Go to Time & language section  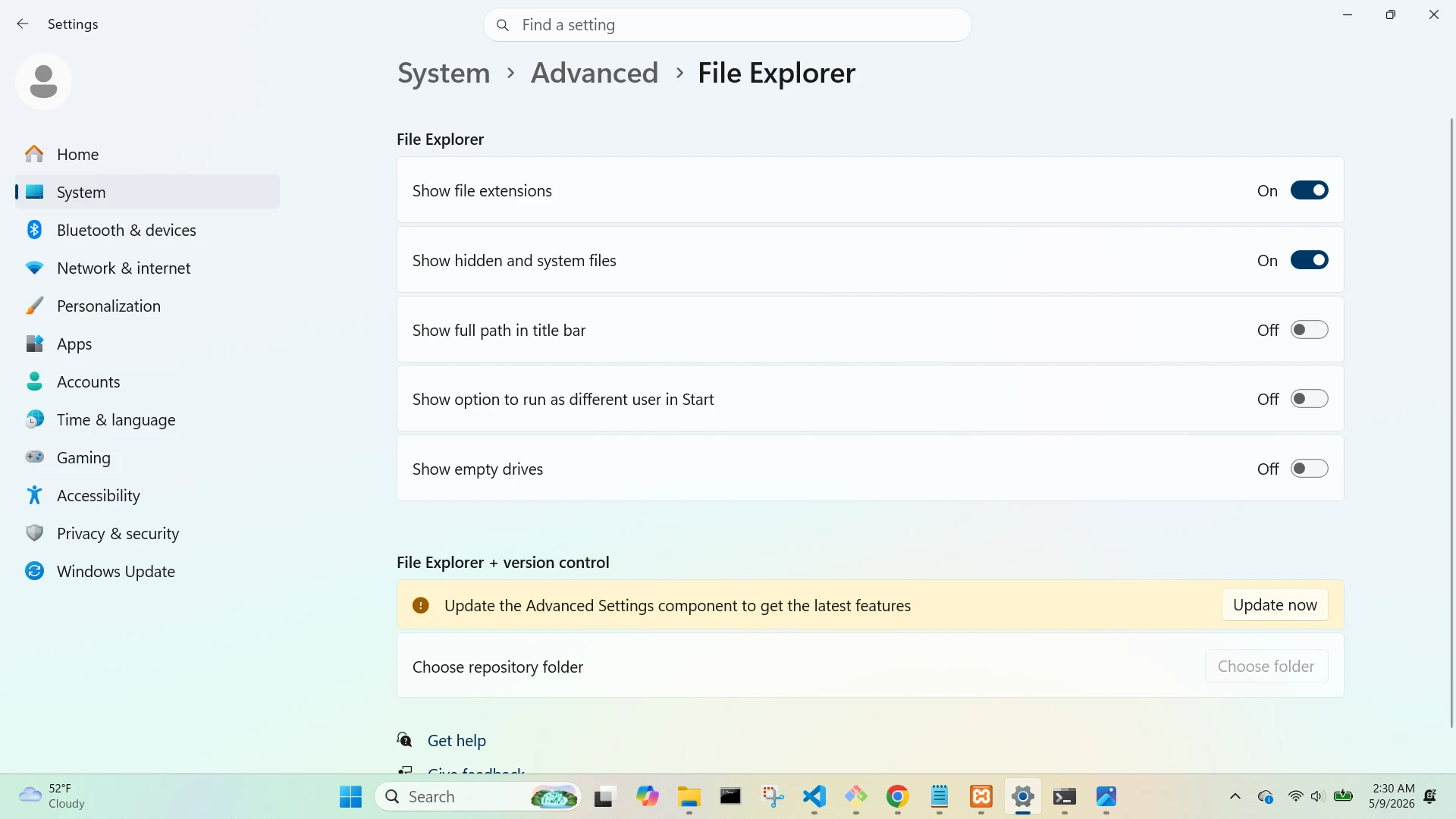tap(147, 419)
